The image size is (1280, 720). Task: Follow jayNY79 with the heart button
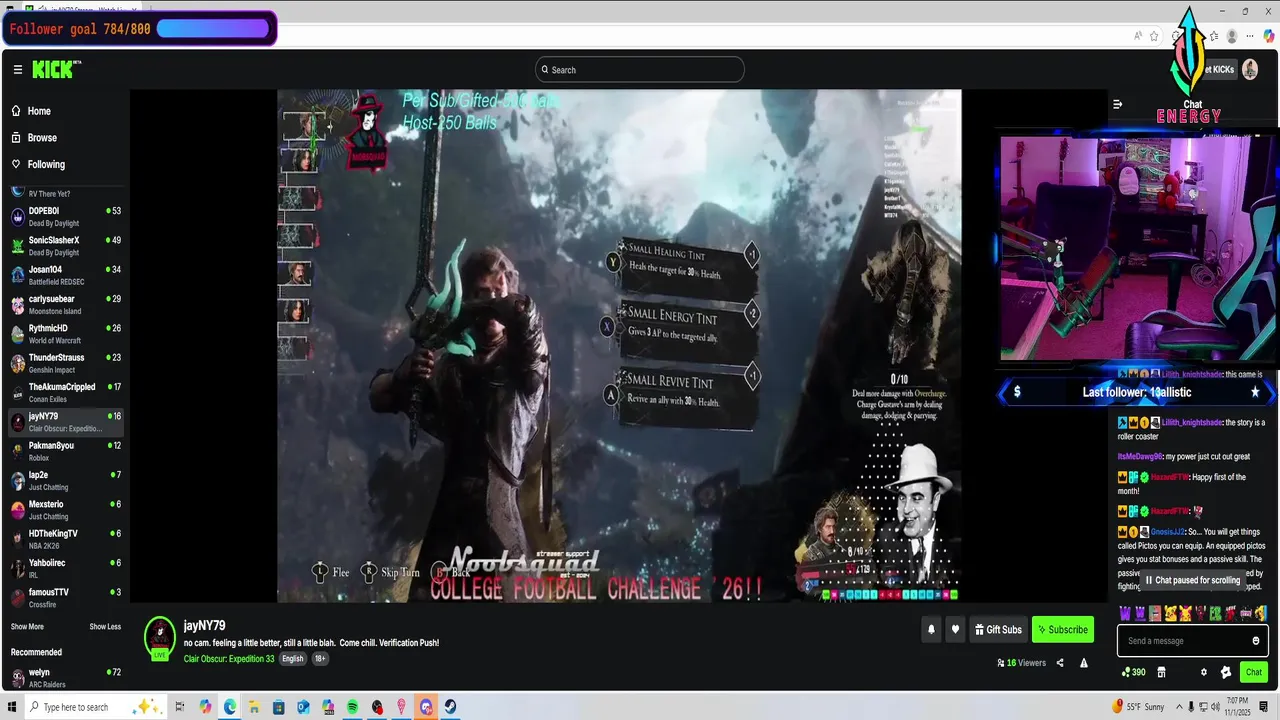point(955,630)
